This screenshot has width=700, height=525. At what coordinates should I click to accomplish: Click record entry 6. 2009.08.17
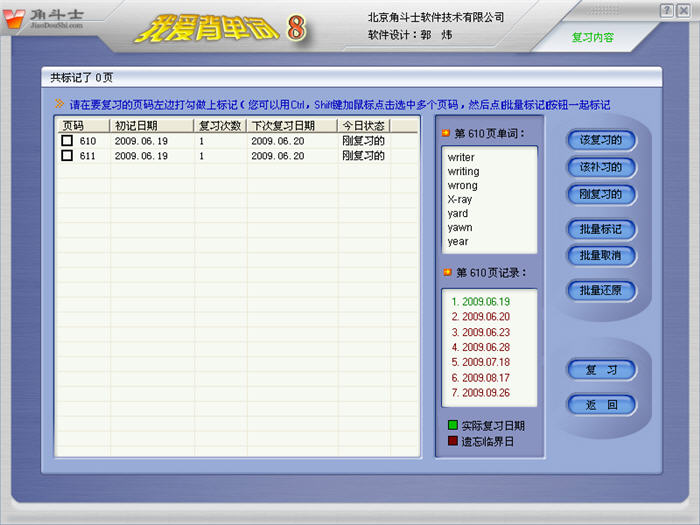pos(481,378)
